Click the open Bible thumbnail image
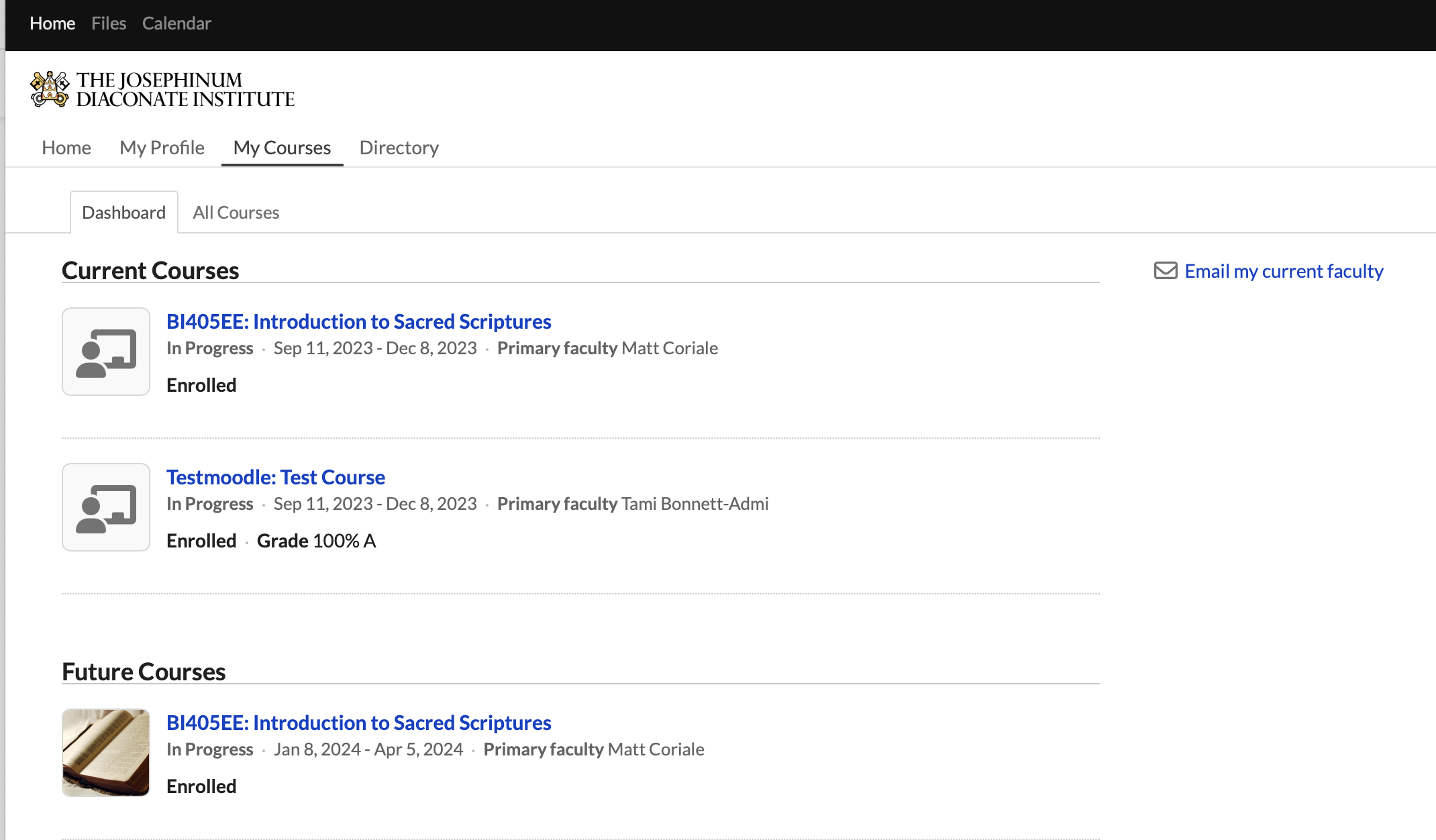1436x840 pixels. point(106,753)
